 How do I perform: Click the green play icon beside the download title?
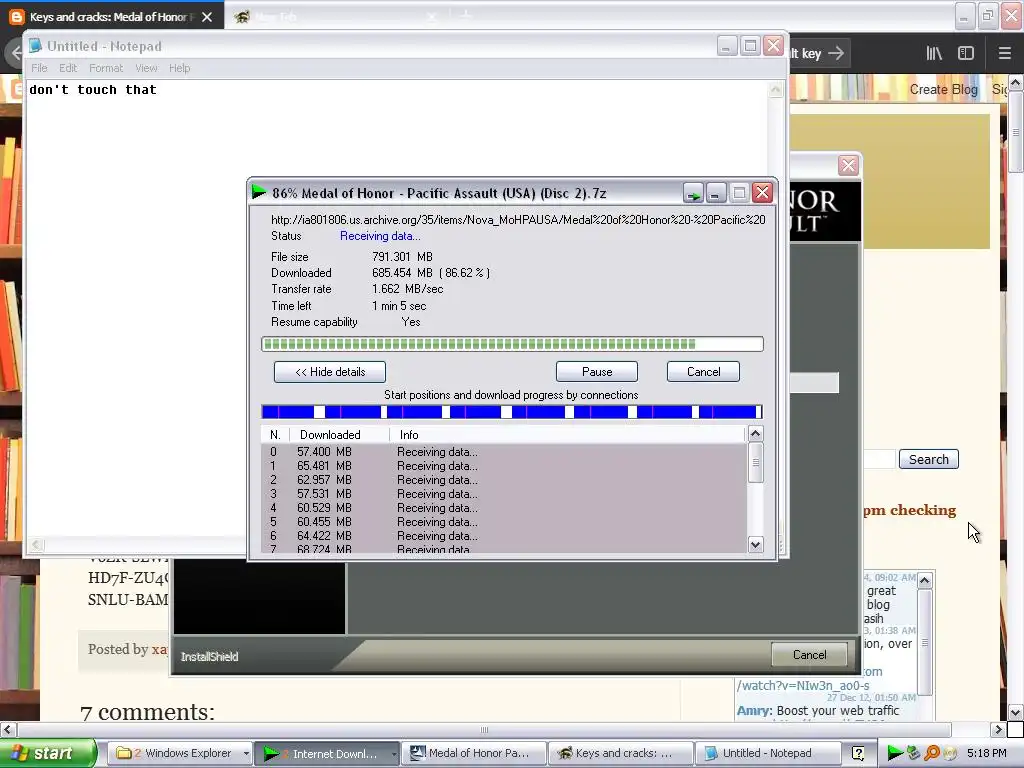click(x=259, y=191)
